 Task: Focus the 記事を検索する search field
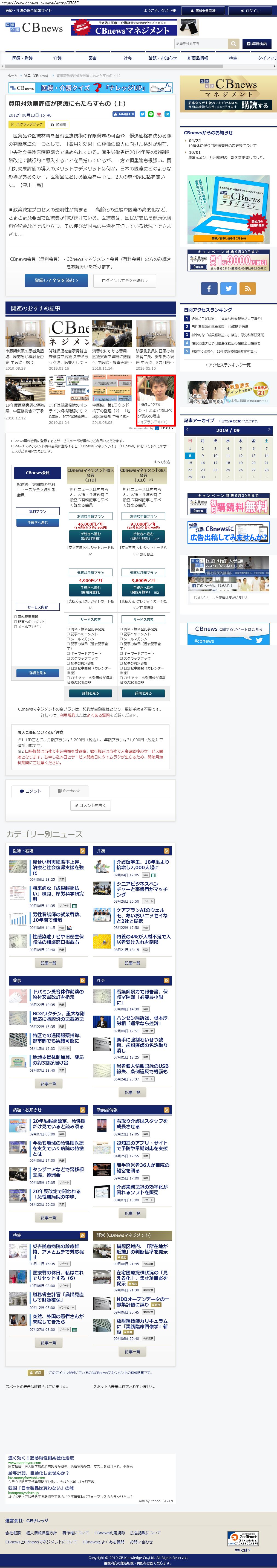point(201,44)
